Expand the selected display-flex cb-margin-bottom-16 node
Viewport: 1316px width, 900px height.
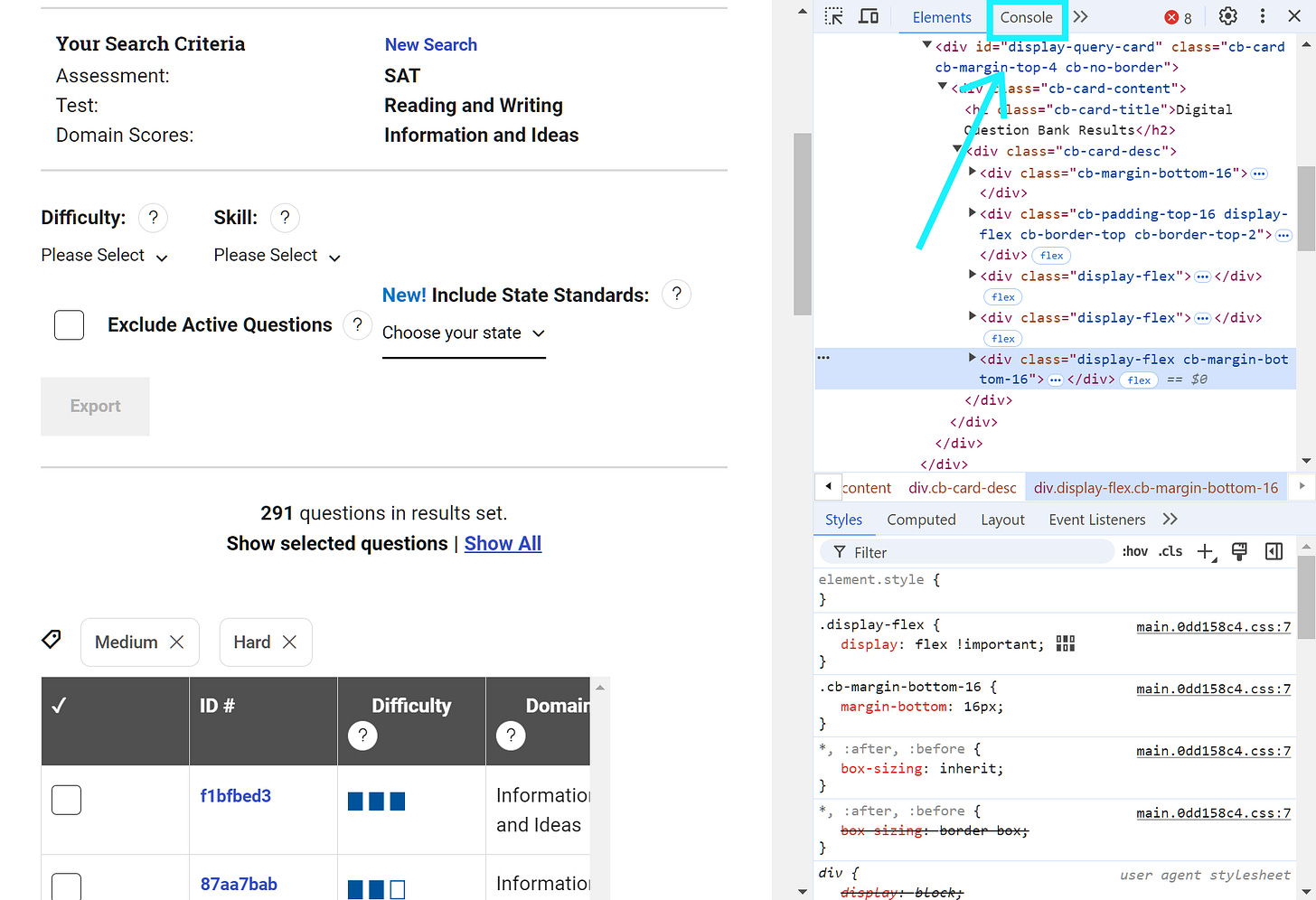pyautogui.click(x=973, y=358)
